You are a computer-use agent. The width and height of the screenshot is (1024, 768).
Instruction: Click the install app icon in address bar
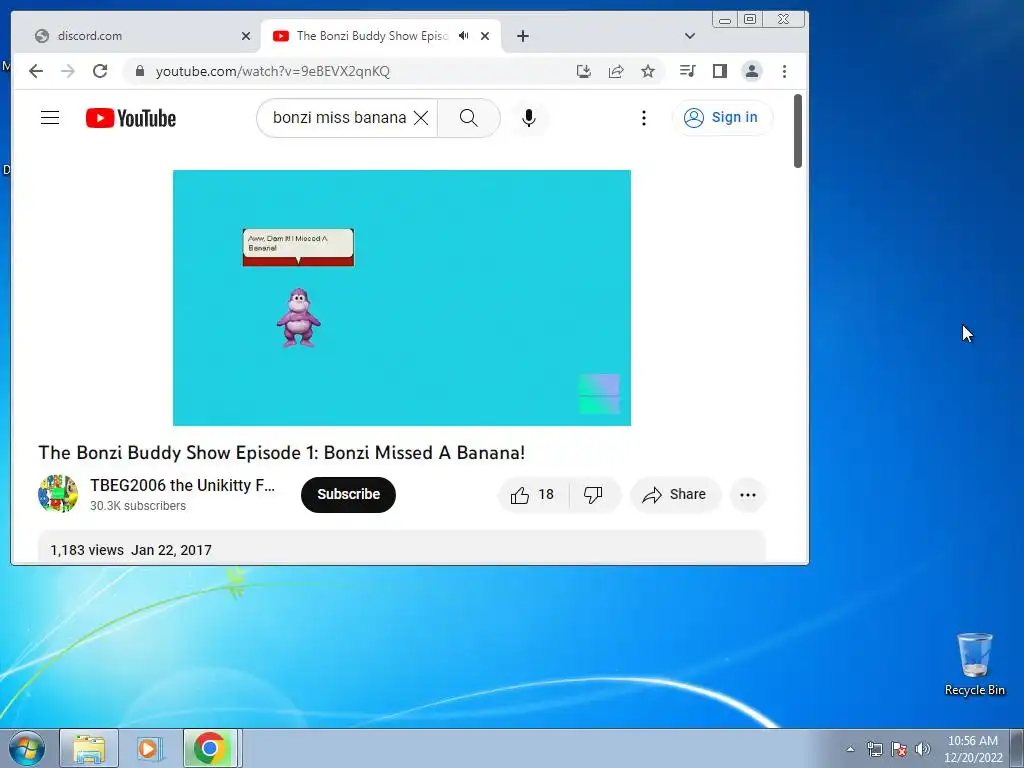(584, 71)
